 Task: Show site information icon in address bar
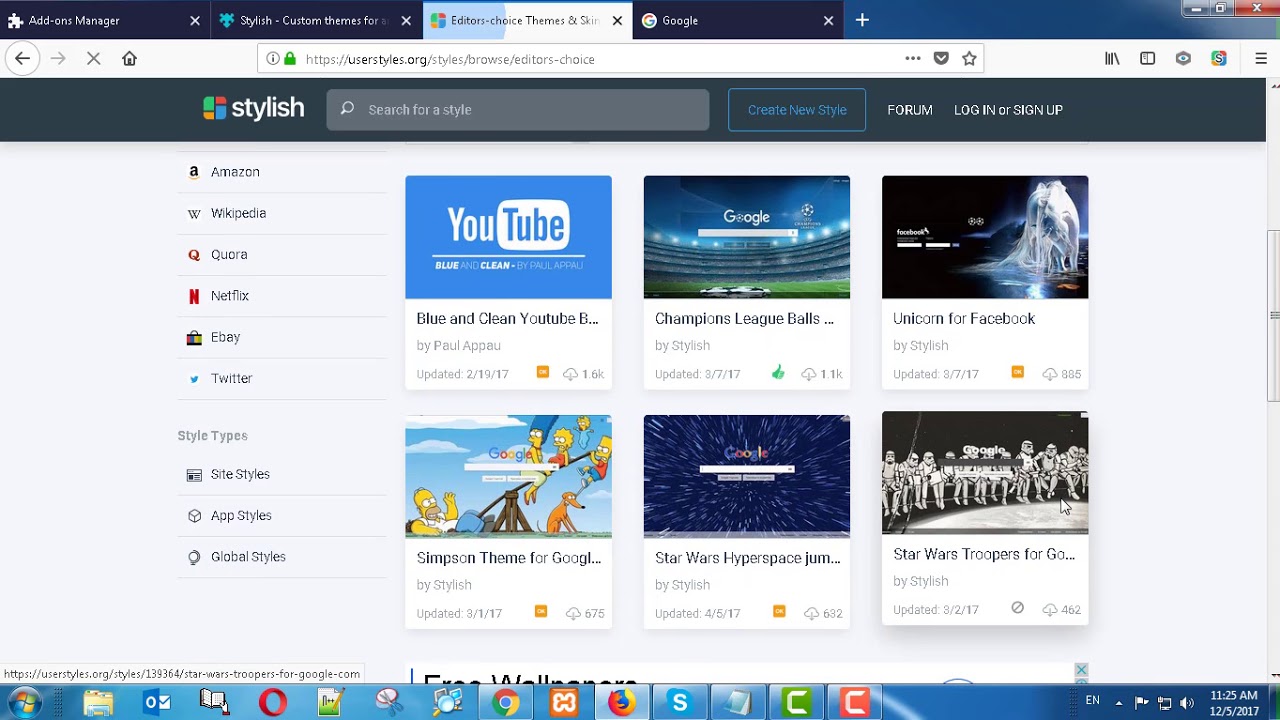click(272, 59)
